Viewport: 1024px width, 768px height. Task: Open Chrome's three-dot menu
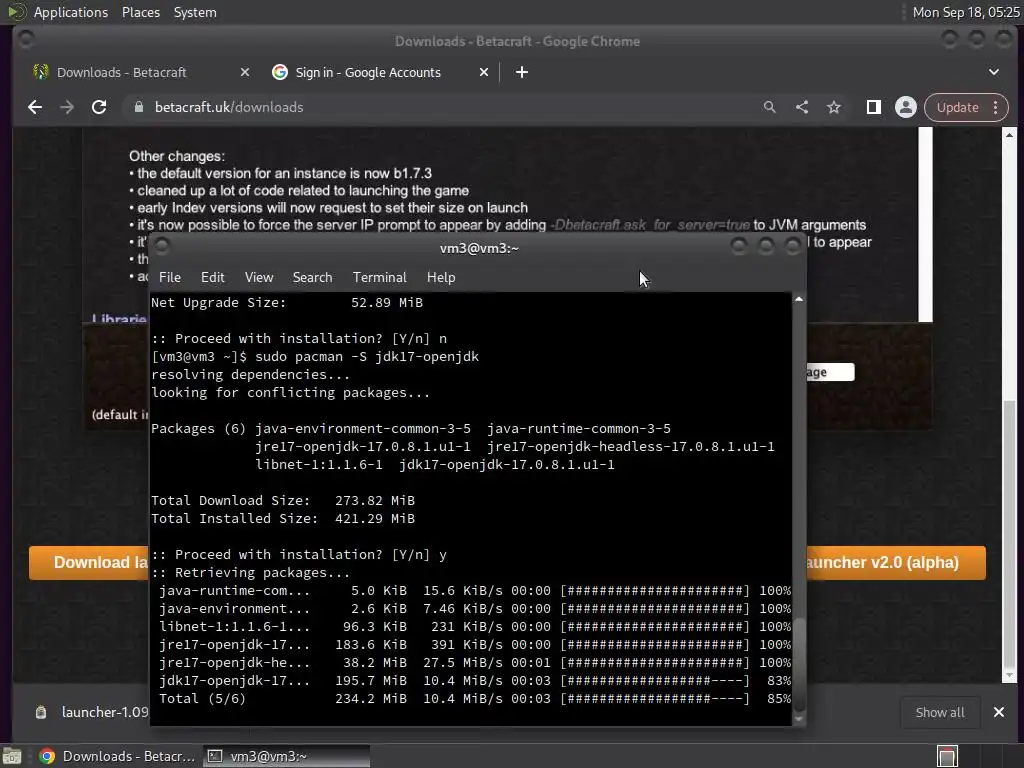pyautogui.click(x=996, y=107)
